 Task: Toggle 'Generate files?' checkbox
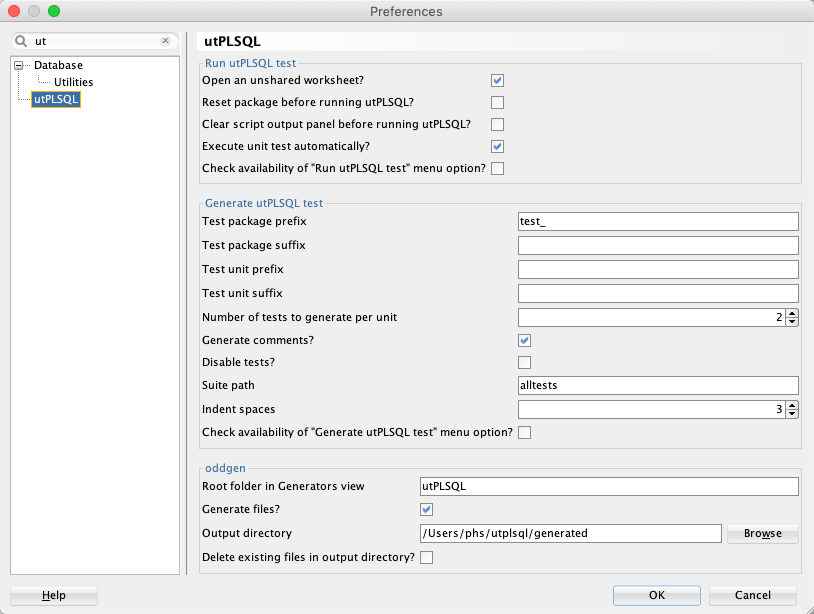(426, 510)
